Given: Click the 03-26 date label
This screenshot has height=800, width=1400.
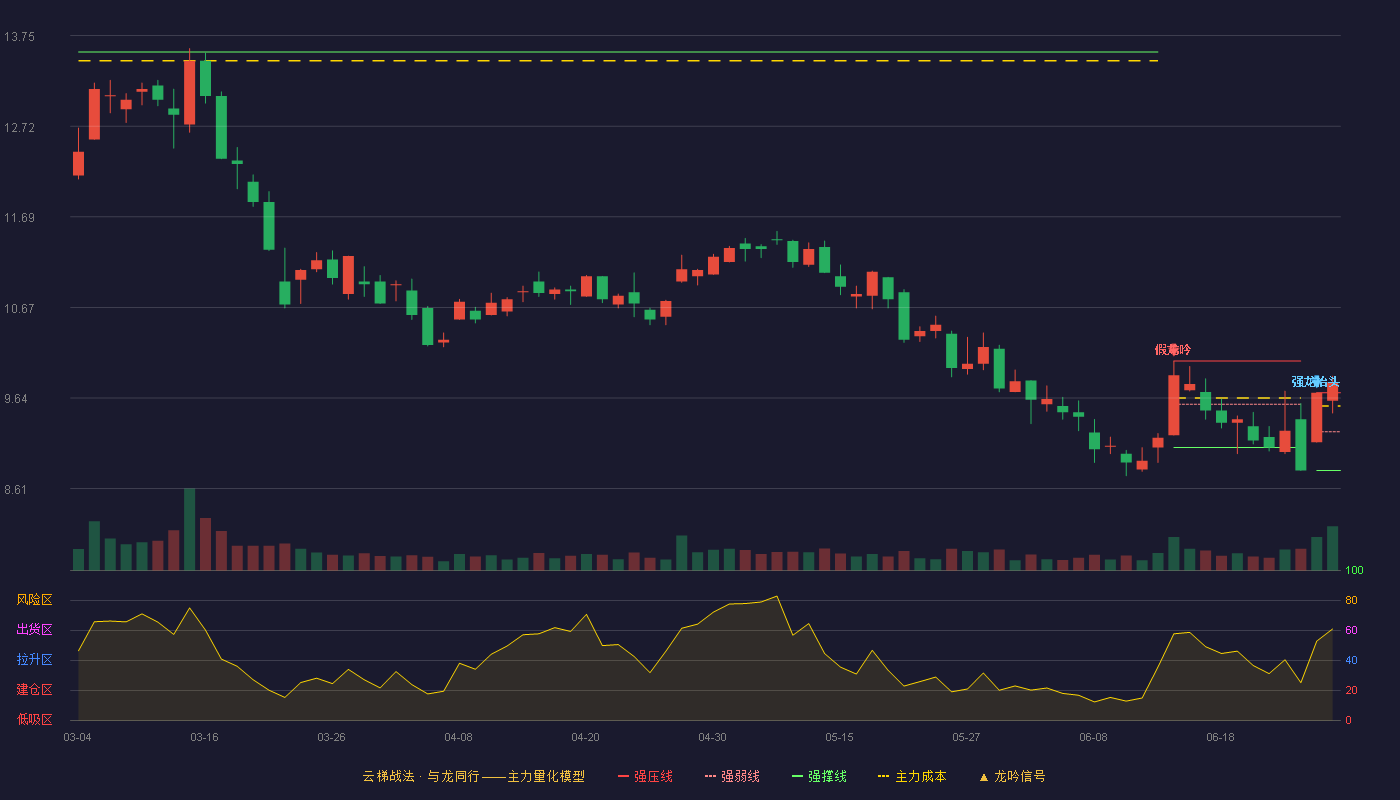Looking at the screenshot, I should (x=331, y=737).
